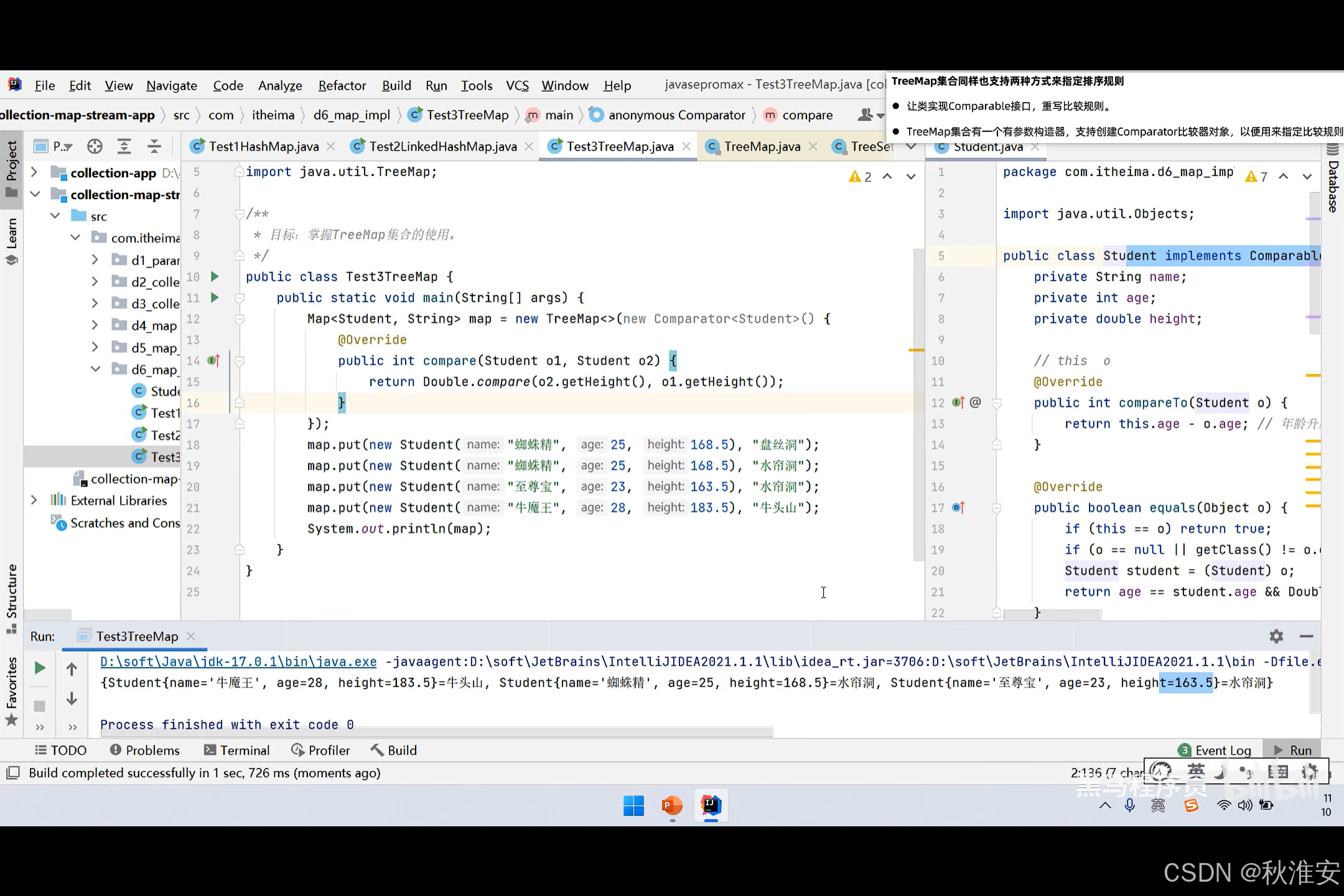Screen dimensions: 1344x896
Task: Open the java.exe path link in console
Action: (x=238, y=661)
